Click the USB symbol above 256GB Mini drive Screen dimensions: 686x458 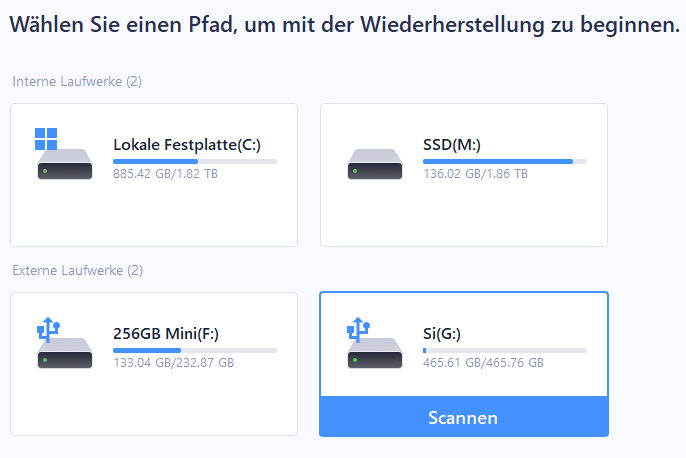(x=47, y=327)
